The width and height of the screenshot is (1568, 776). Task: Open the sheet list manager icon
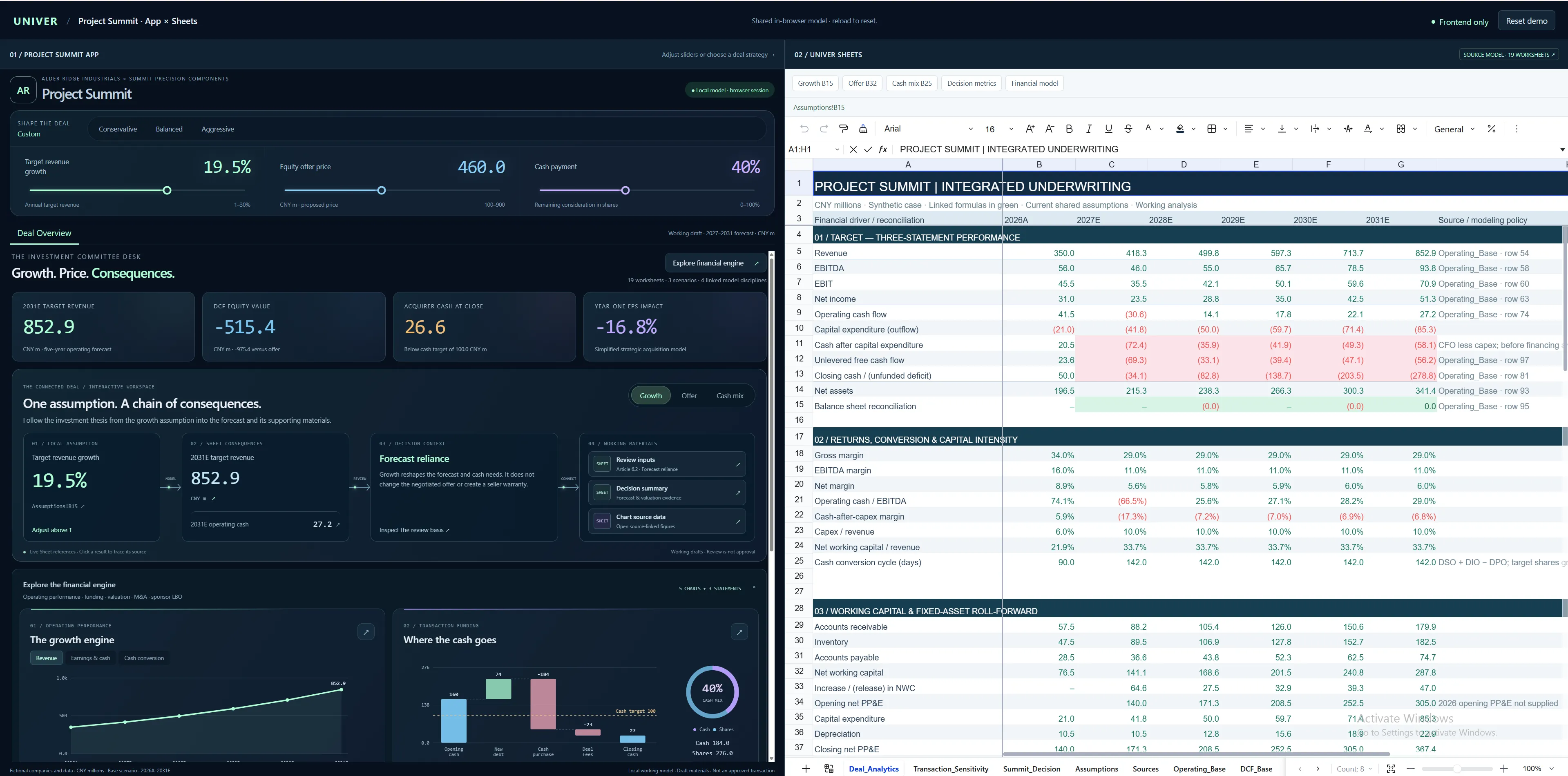829,769
